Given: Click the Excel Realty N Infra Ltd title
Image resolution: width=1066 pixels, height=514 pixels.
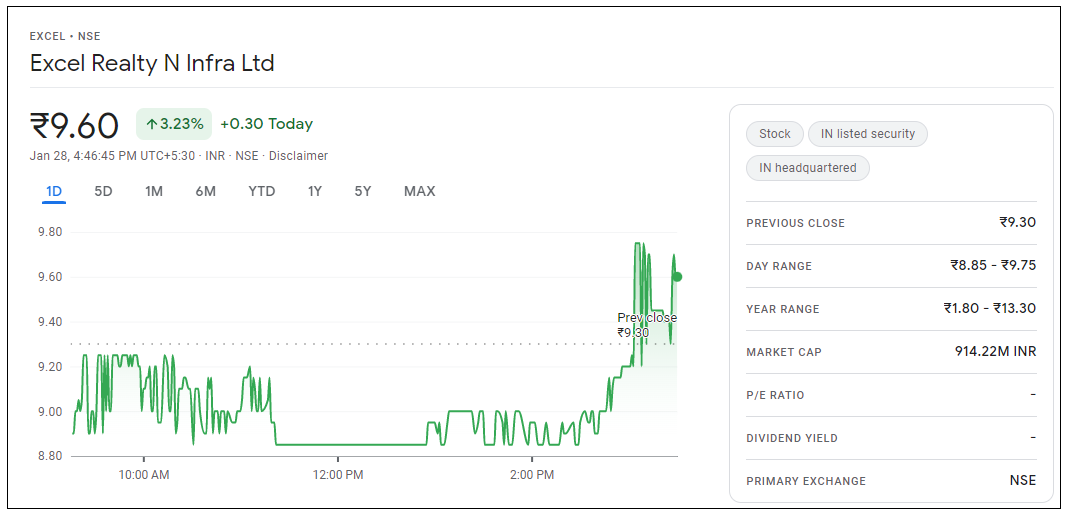Looking at the screenshot, I should point(152,64).
